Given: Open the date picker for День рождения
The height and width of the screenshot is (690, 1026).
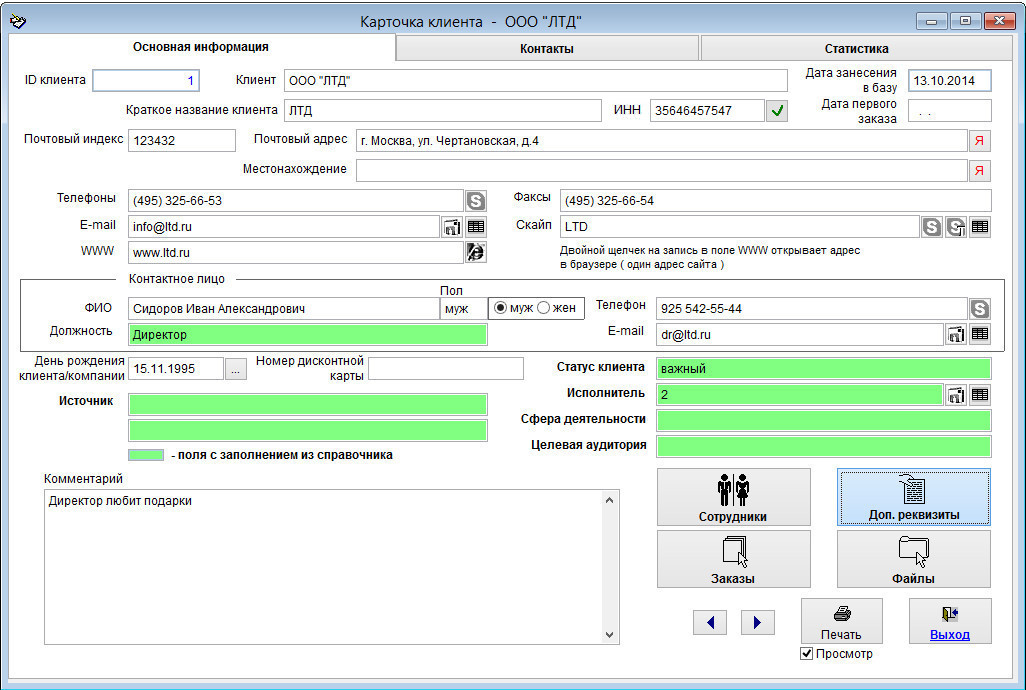Looking at the screenshot, I should [x=235, y=369].
